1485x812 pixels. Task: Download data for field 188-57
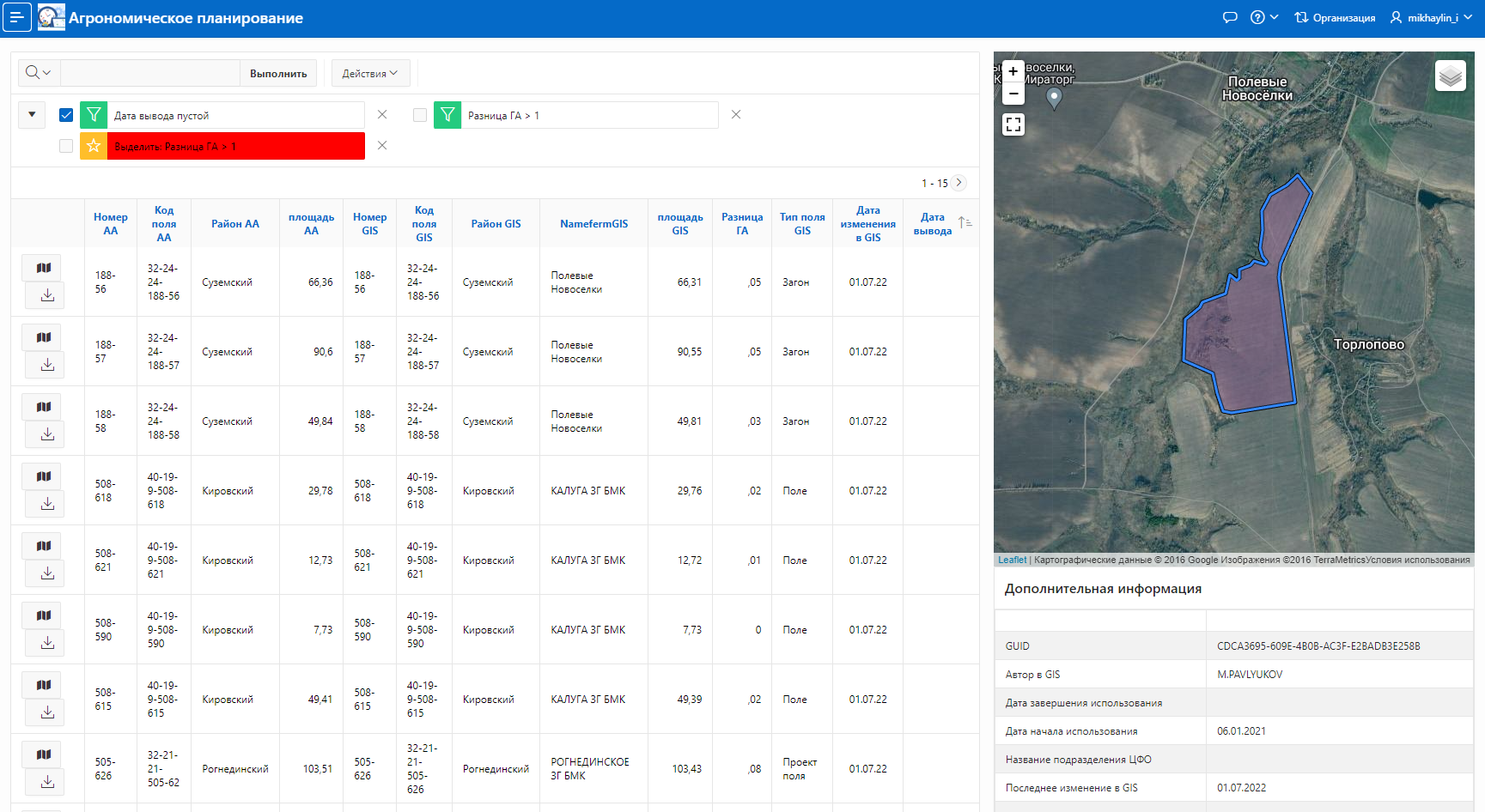pyautogui.click(x=47, y=365)
